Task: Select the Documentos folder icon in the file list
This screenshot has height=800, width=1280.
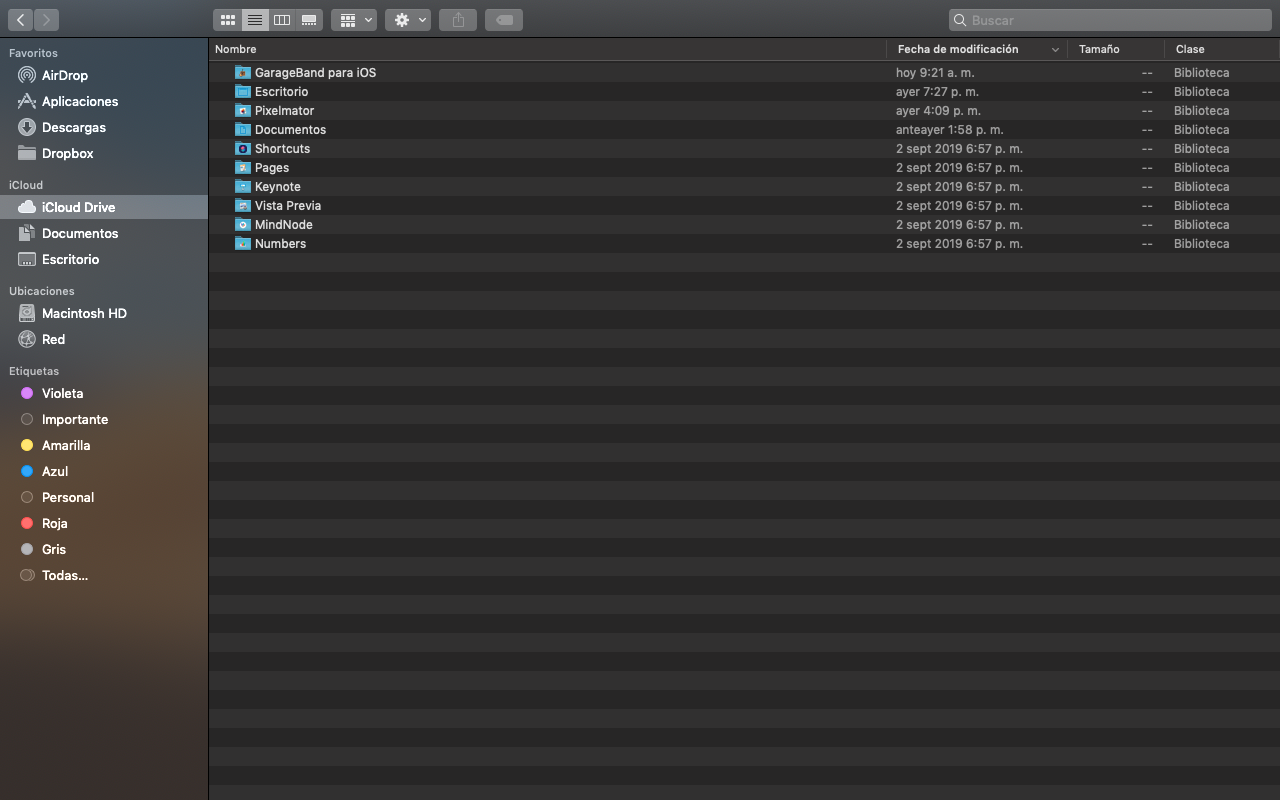Action: 242,129
